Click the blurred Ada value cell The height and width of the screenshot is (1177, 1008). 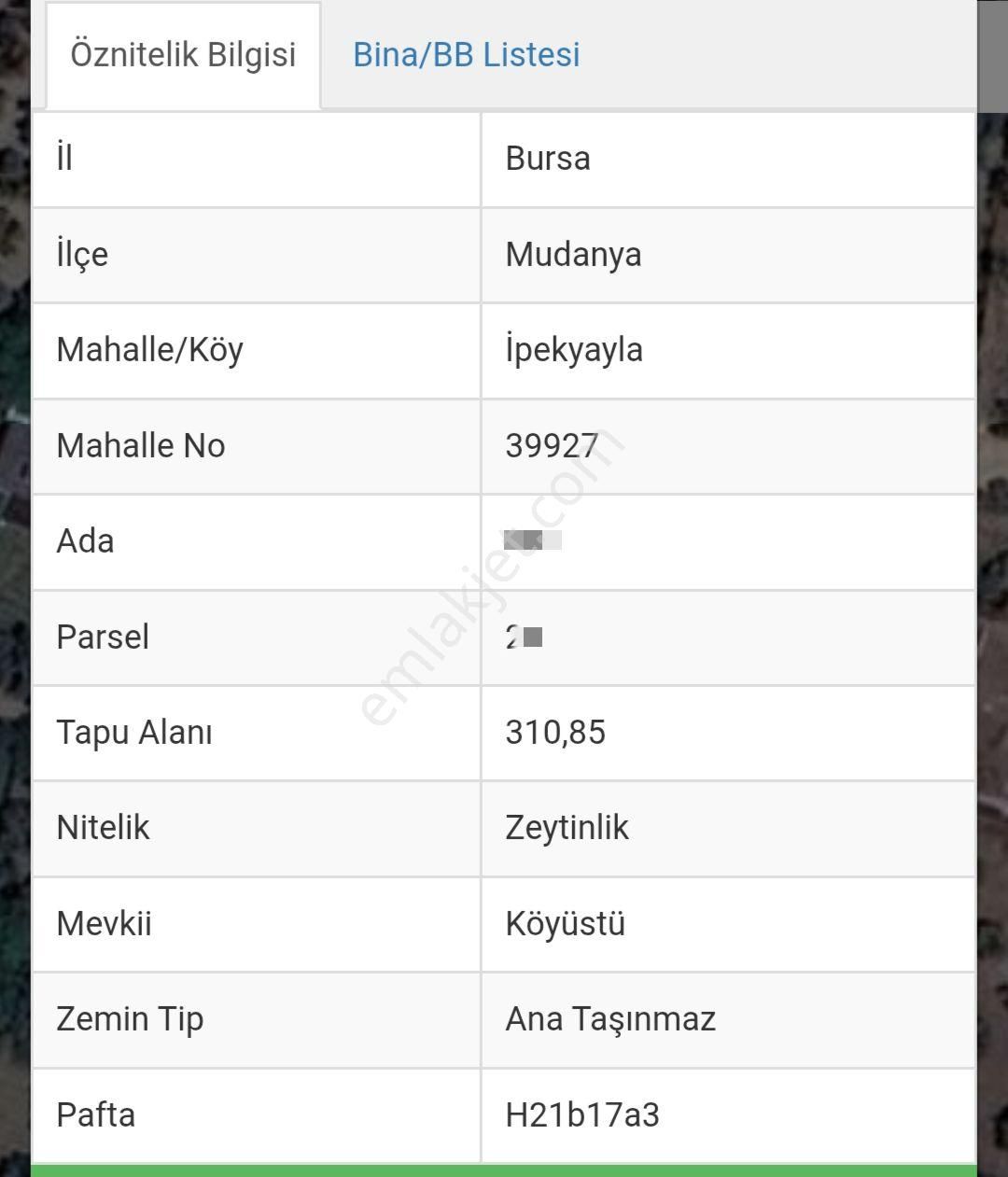tap(728, 542)
